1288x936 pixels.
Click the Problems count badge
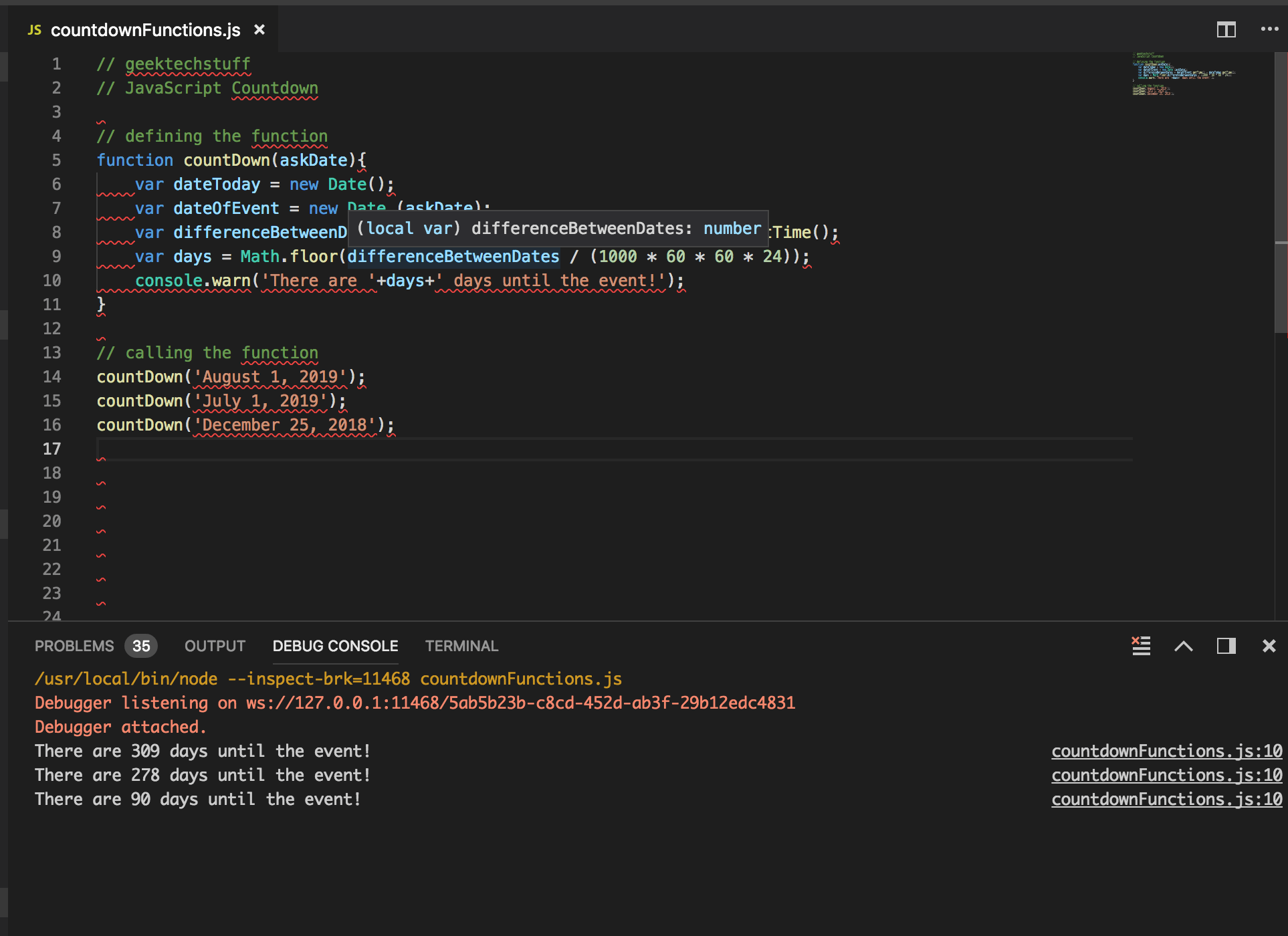[141, 646]
